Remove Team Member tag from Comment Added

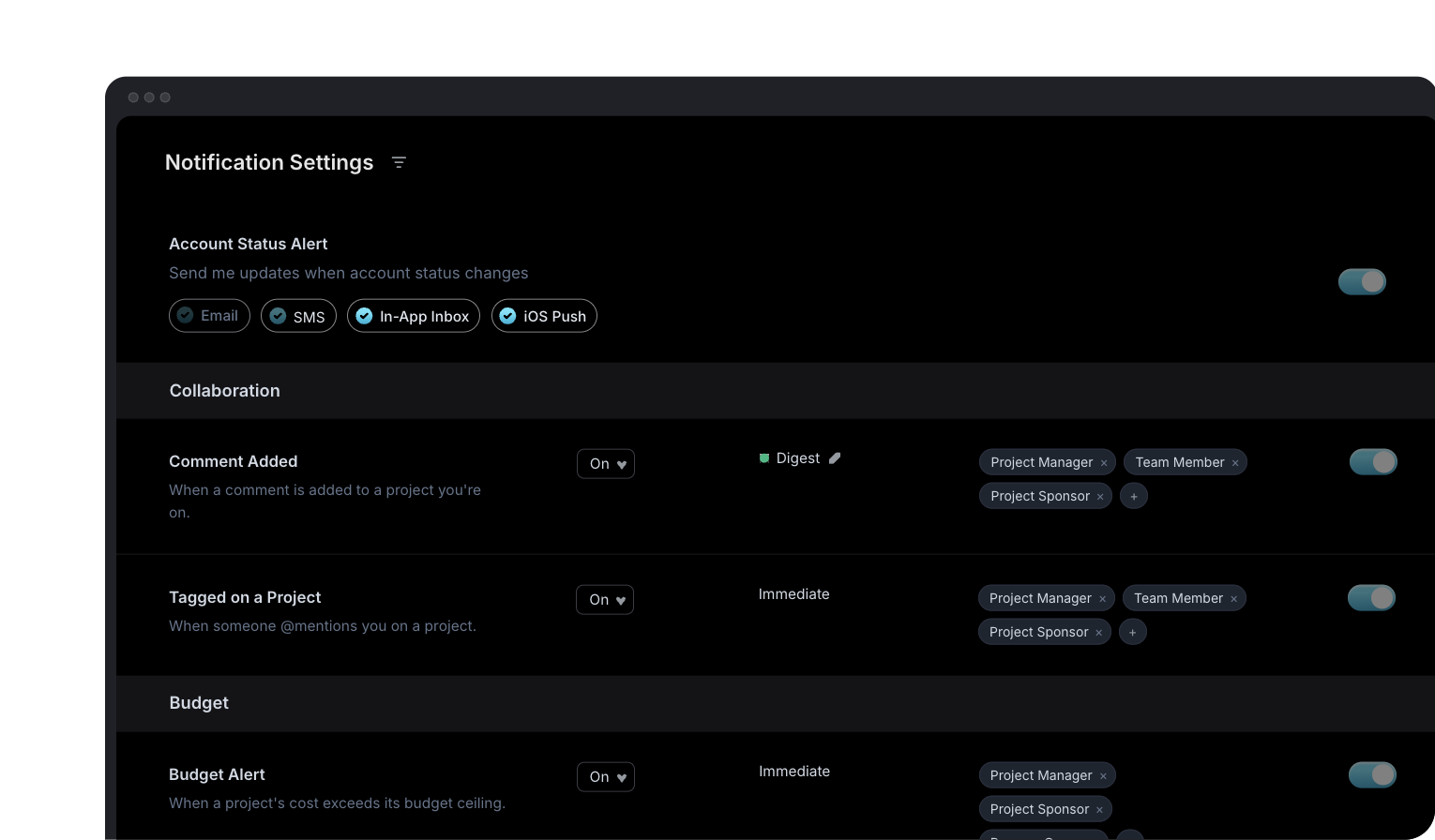coord(1235,463)
